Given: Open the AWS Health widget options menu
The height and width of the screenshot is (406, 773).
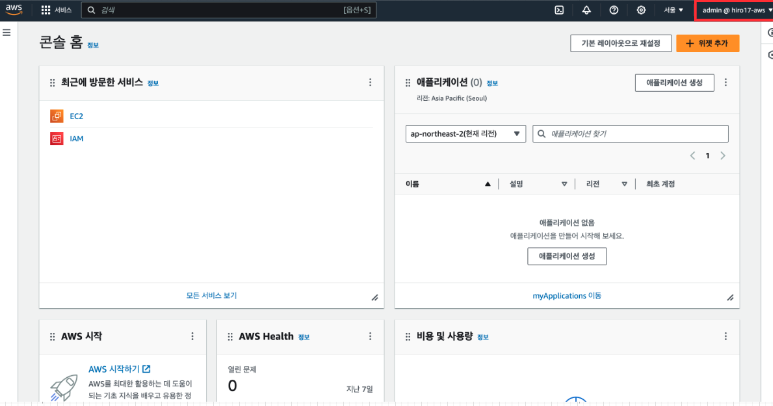Looking at the screenshot, I should point(370,336).
